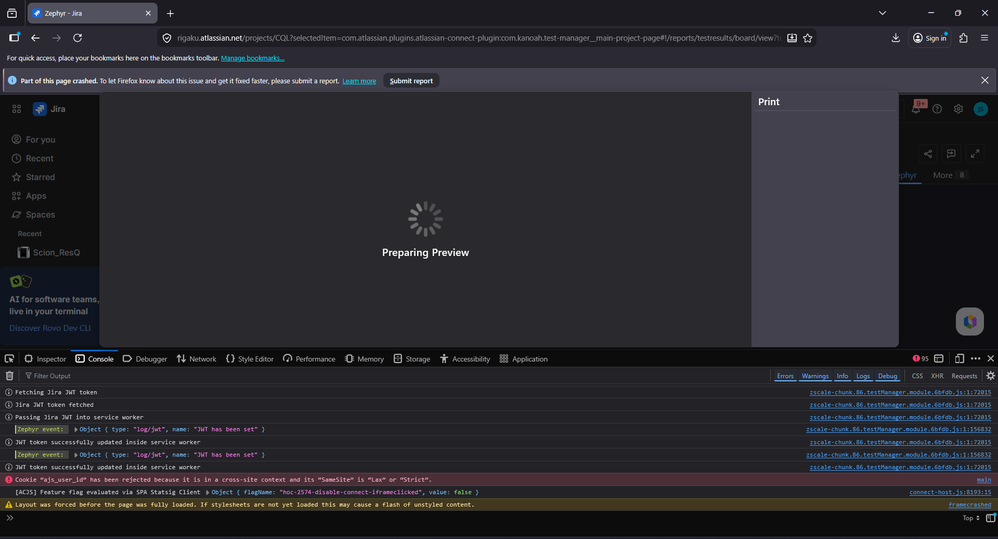Bookmark this page with star icon
The height and width of the screenshot is (539, 998).
(x=807, y=38)
